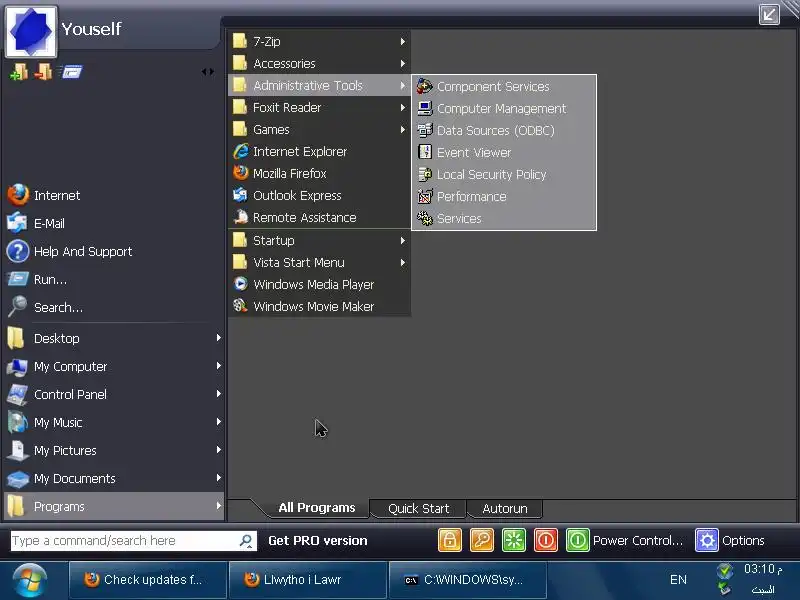Viewport: 800px width, 600px height.
Task: Click the green restart power icon
Action: (578, 540)
